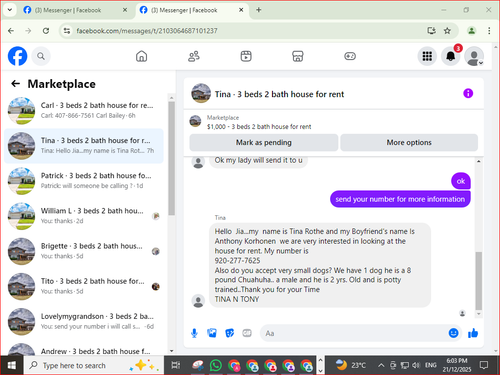Open the Facebook search icon
Viewport: 500px width, 375px height.
point(41,56)
